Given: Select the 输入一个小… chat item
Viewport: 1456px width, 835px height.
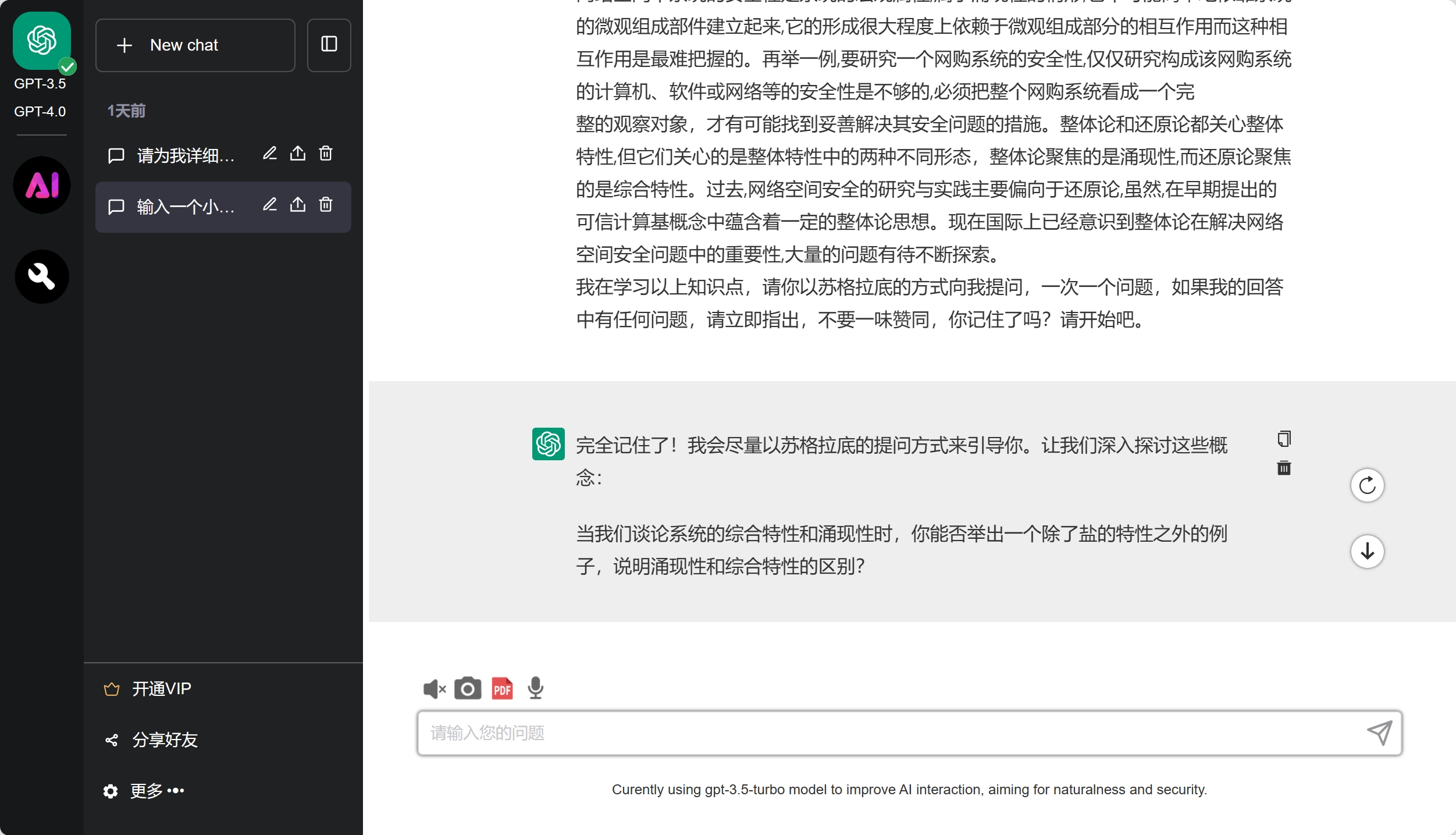Looking at the screenshot, I should coord(185,207).
